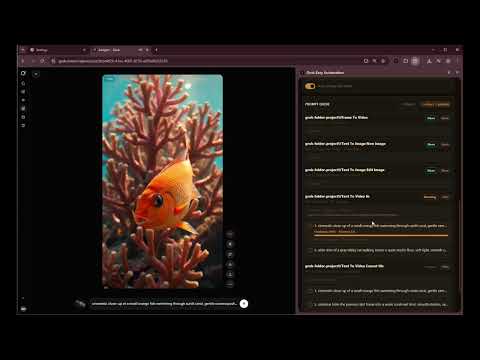The image size is (480, 360).
Task: Submit the prompt with the round arrow button
Action: [x=244, y=303]
